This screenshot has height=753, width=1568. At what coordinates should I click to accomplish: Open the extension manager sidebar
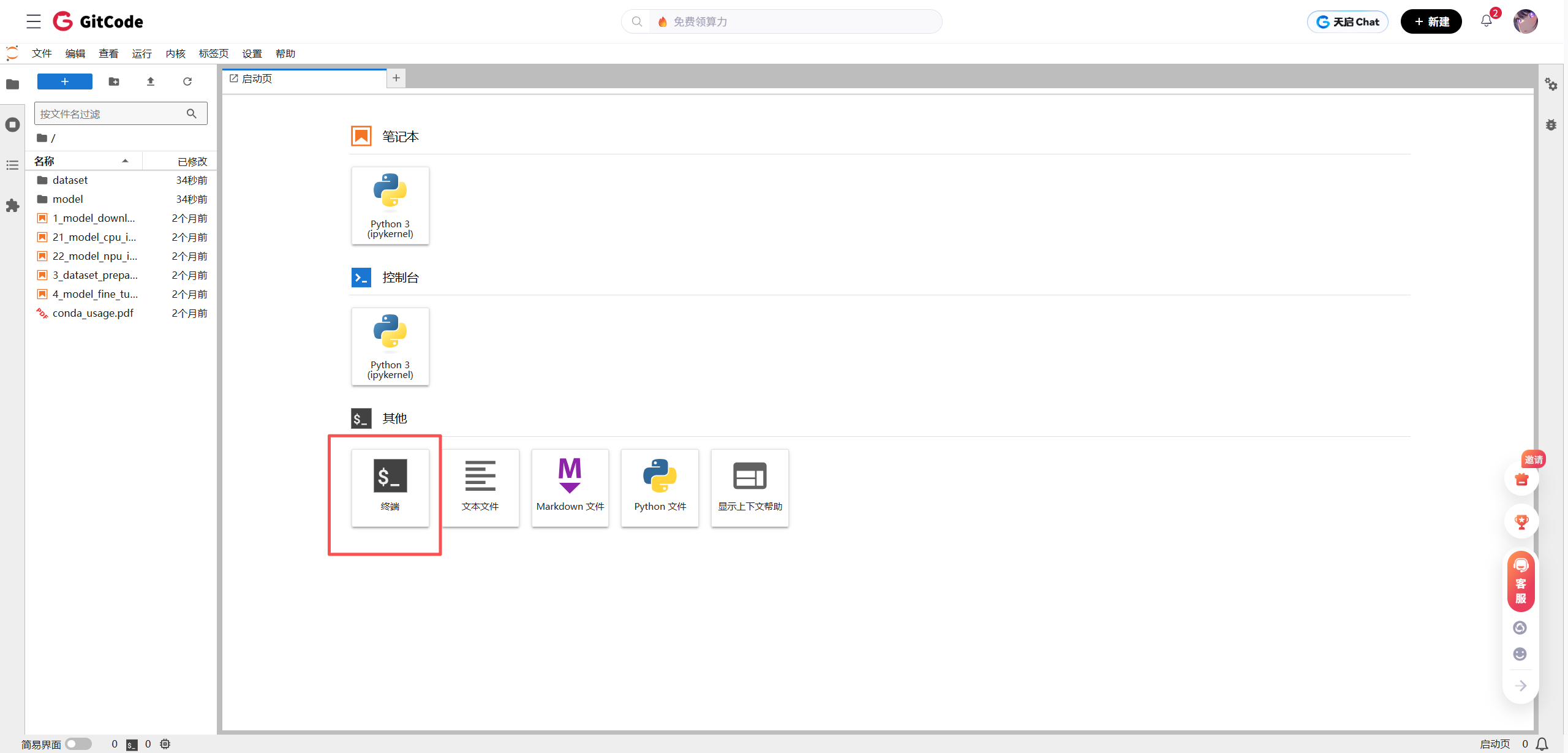click(12, 206)
